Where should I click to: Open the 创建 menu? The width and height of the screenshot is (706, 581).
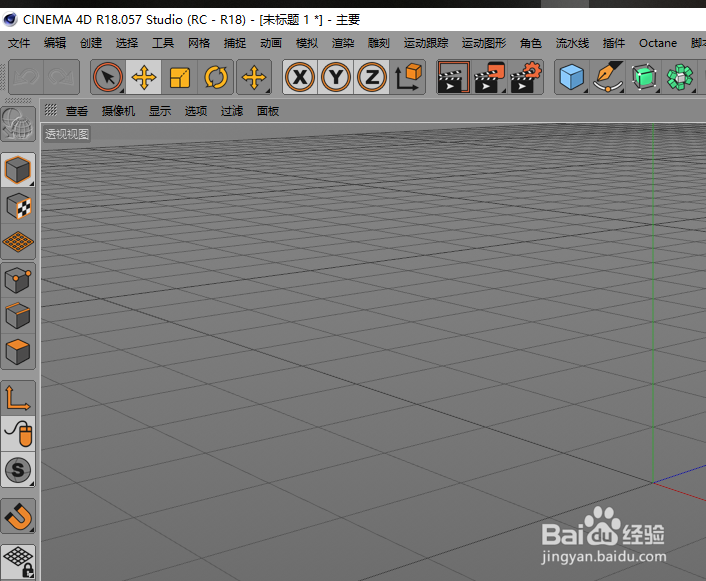pos(91,43)
